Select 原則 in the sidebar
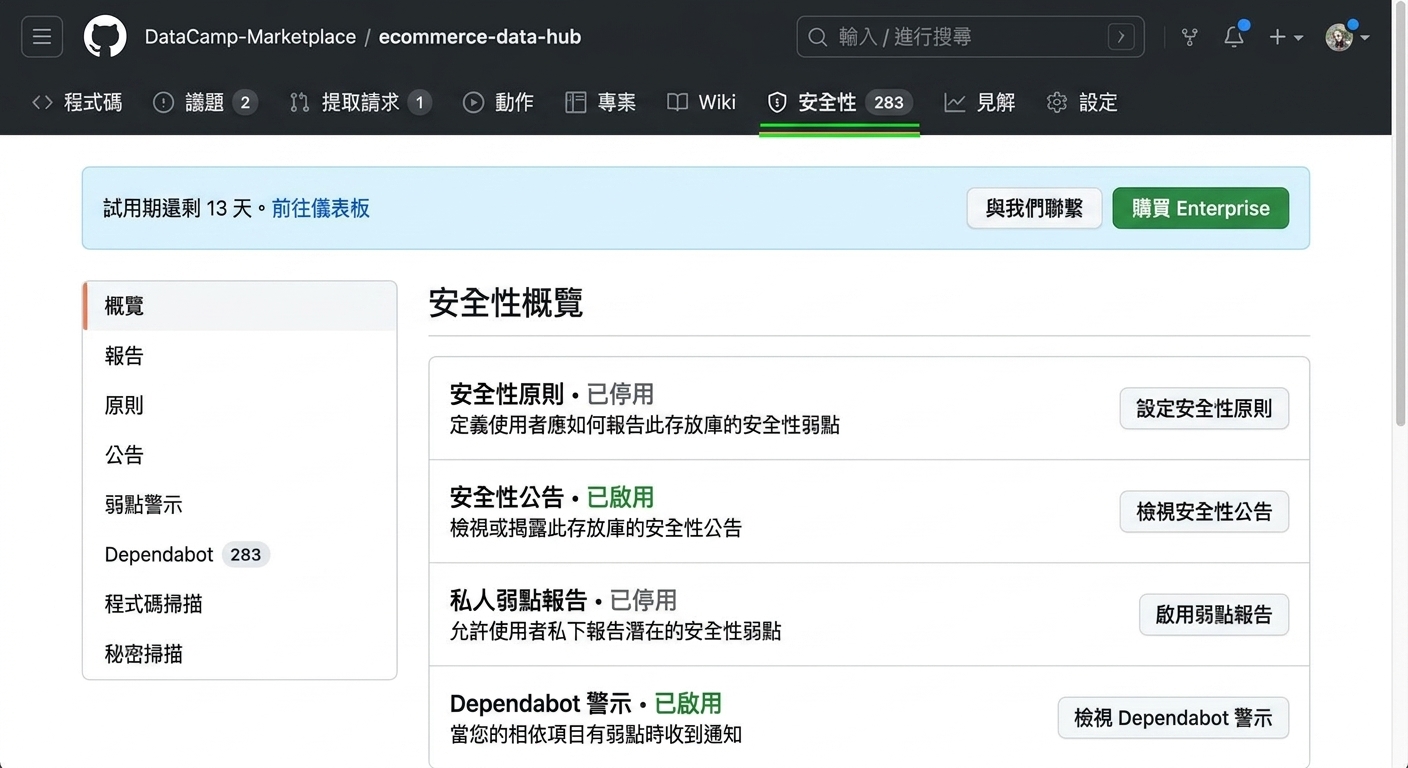Screen dimensions: 1408x768 click(x=240, y=405)
